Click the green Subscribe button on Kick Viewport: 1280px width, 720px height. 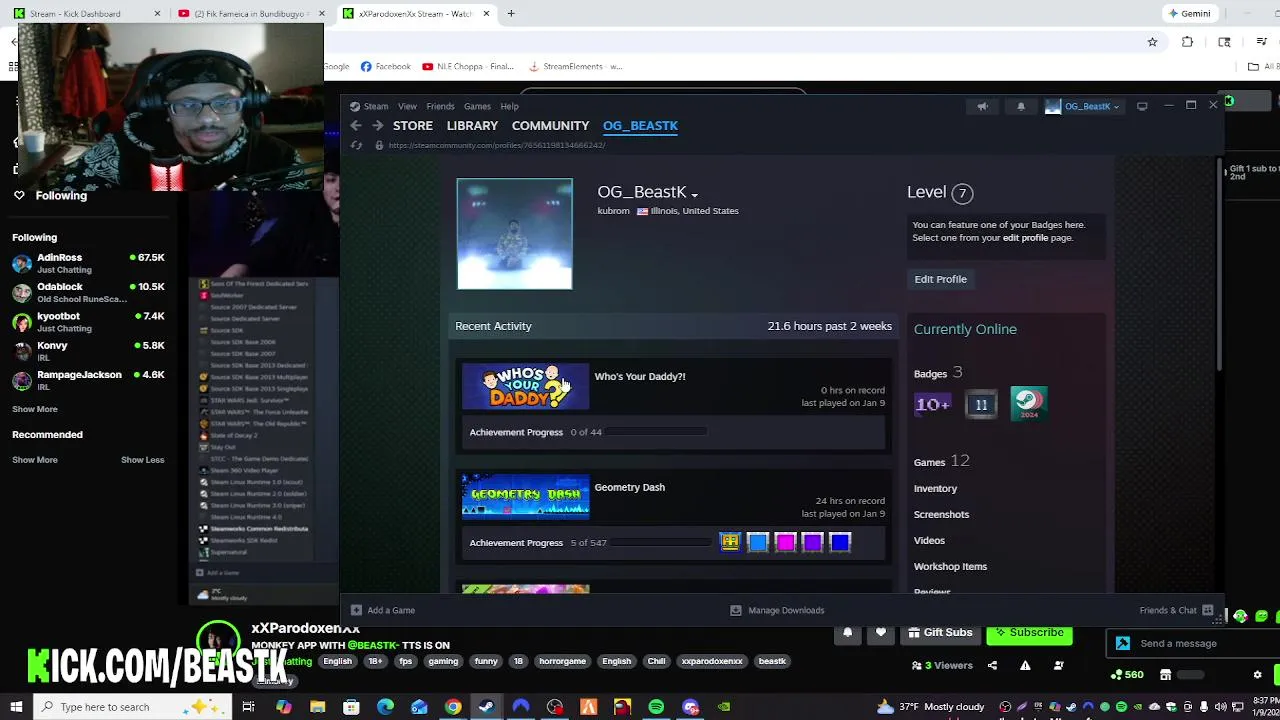tap(1029, 633)
